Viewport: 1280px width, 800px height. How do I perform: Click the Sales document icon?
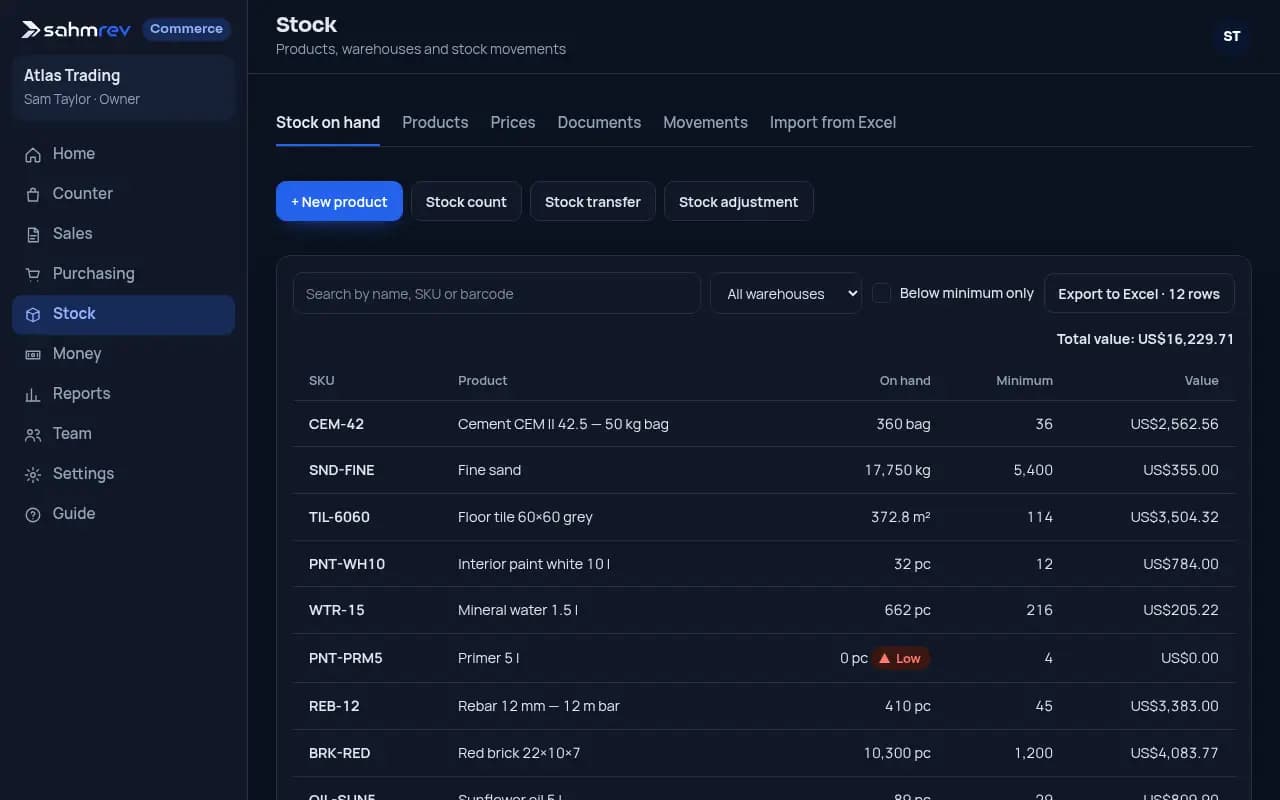[x=33, y=234]
